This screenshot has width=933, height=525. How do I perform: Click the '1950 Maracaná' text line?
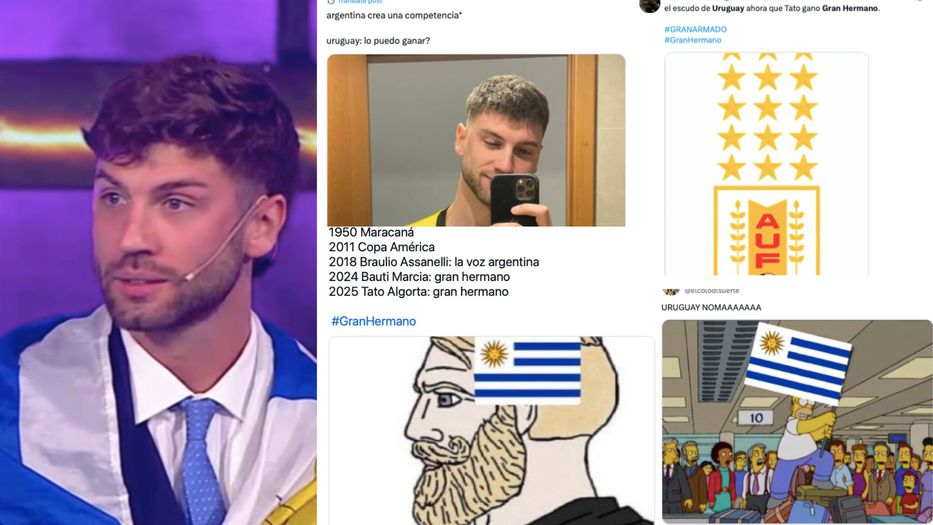(x=371, y=232)
